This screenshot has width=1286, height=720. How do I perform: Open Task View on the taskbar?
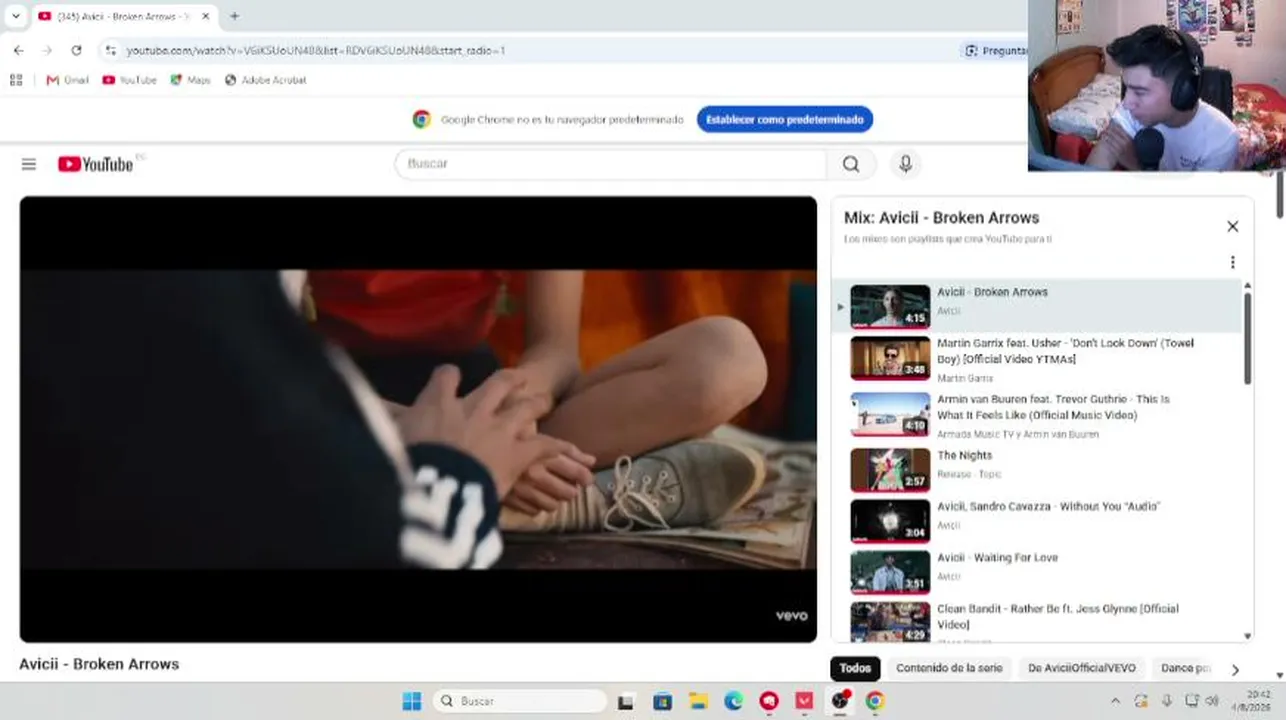(x=625, y=701)
